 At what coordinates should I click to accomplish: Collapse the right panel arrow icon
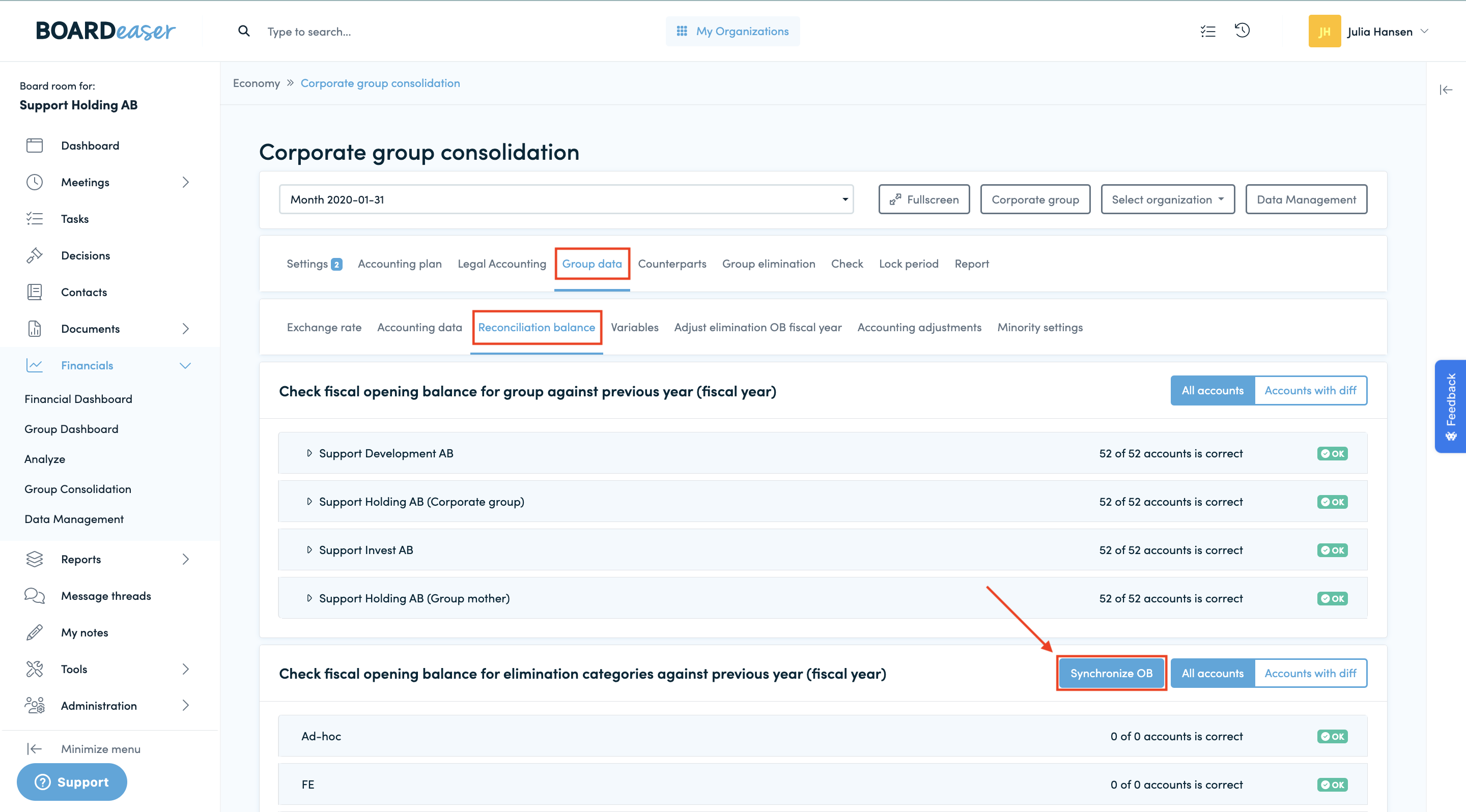1446,90
